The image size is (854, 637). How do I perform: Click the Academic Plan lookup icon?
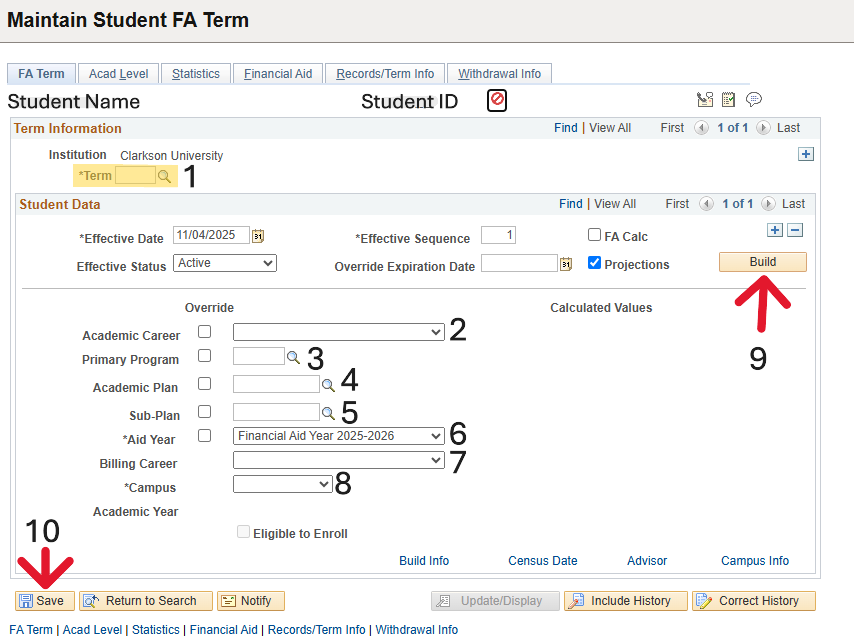click(327, 384)
